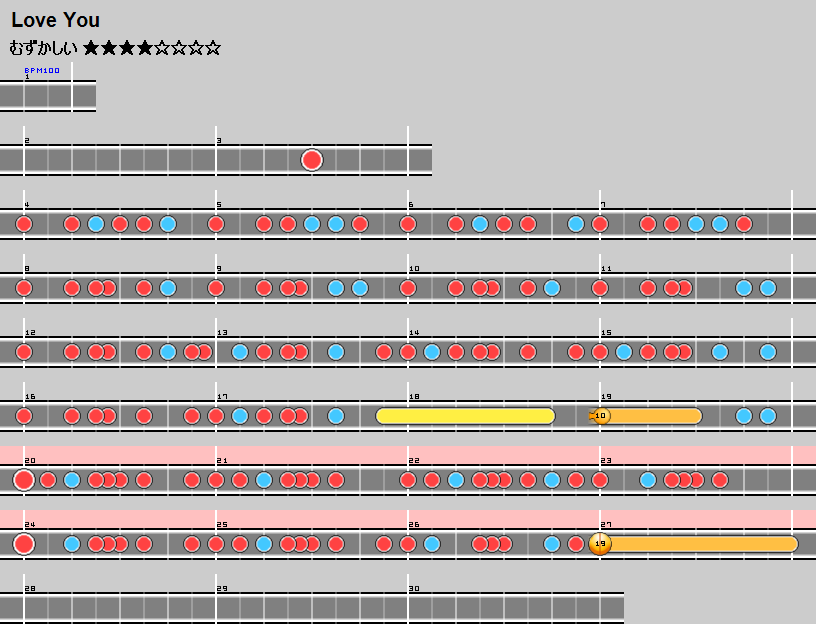Select the last blue note in measure 15
Image resolution: width=816 pixels, height=624 pixels.
(x=768, y=352)
